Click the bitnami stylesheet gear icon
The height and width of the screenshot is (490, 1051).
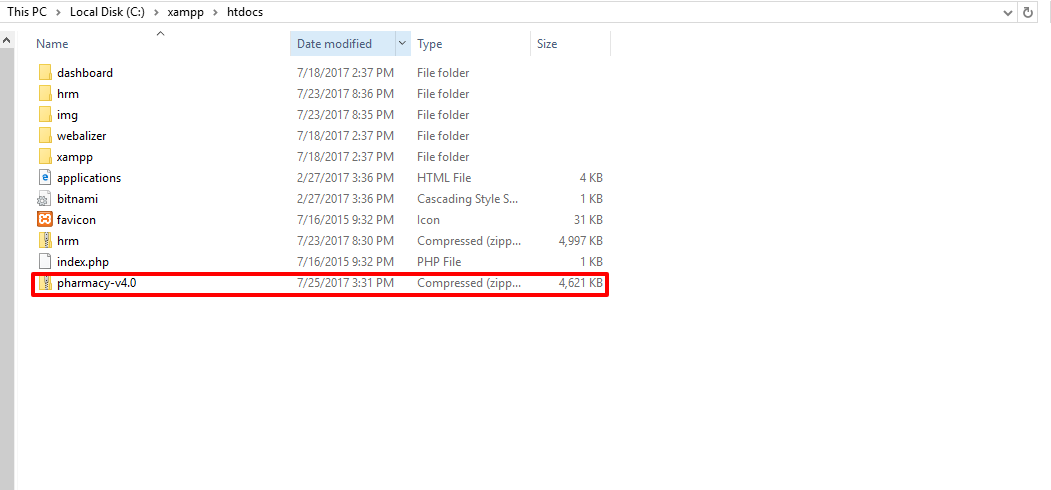point(45,199)
